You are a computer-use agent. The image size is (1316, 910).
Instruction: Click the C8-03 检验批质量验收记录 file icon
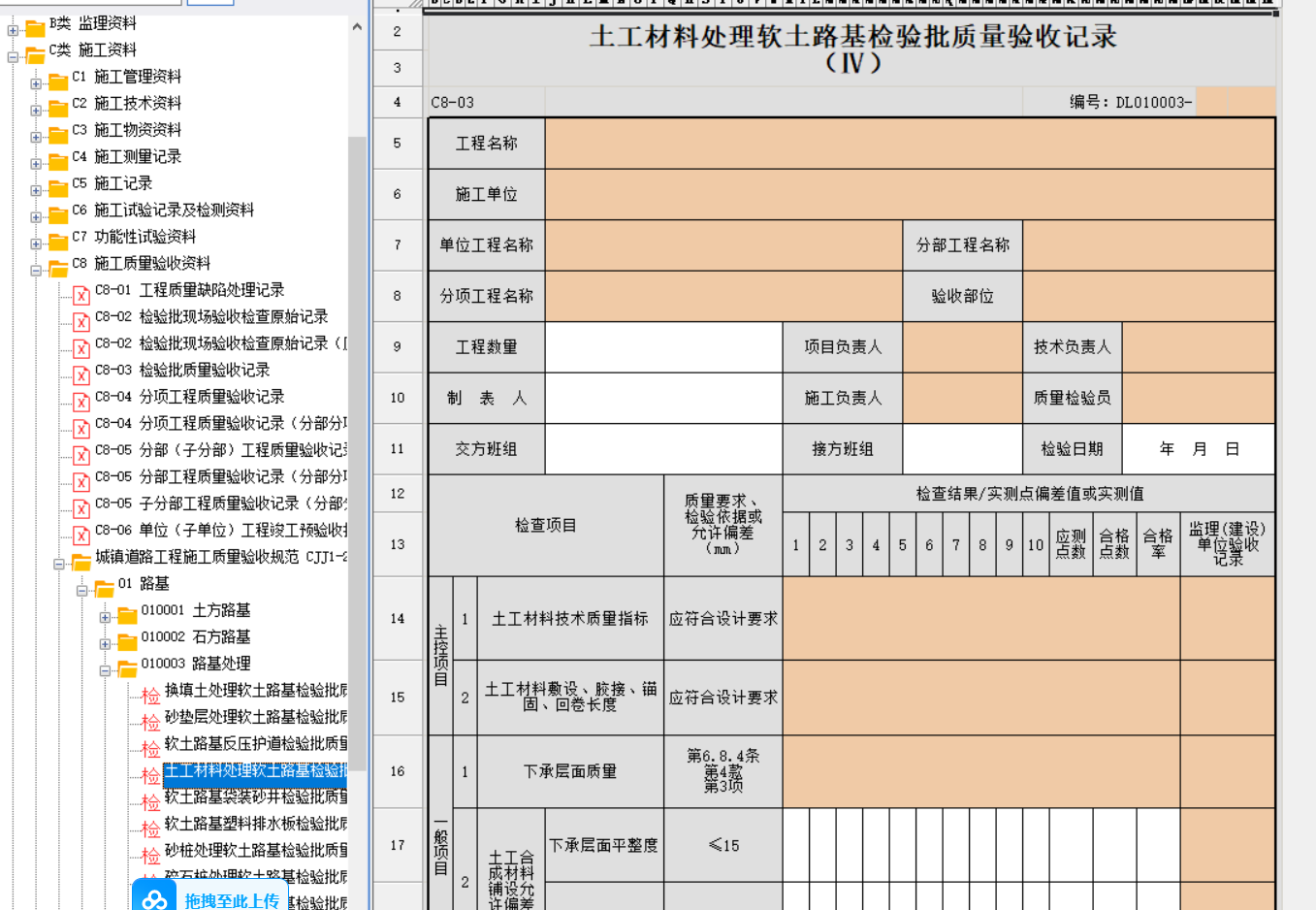tap(81, 374)
